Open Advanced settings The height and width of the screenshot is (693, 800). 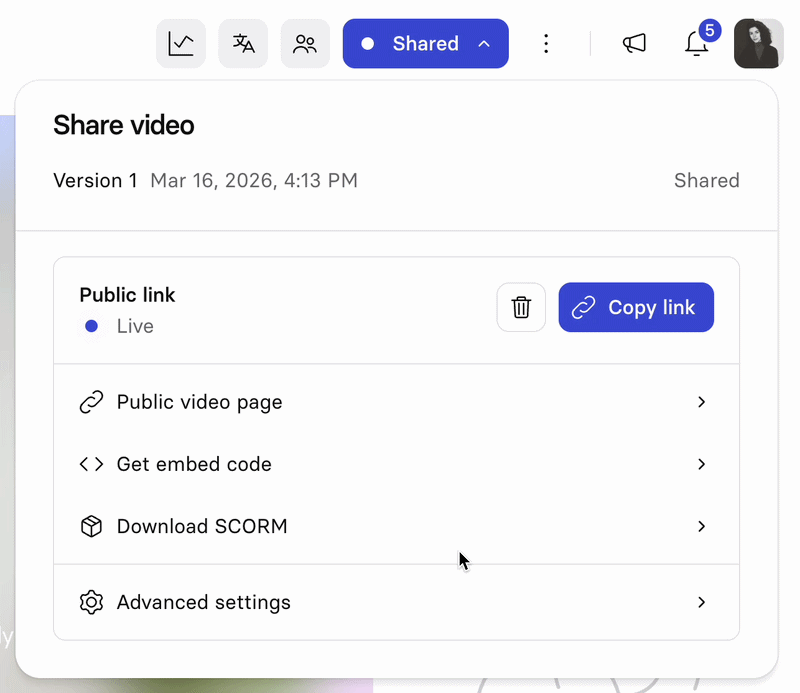pyautogui.click(x=396, y=602)
